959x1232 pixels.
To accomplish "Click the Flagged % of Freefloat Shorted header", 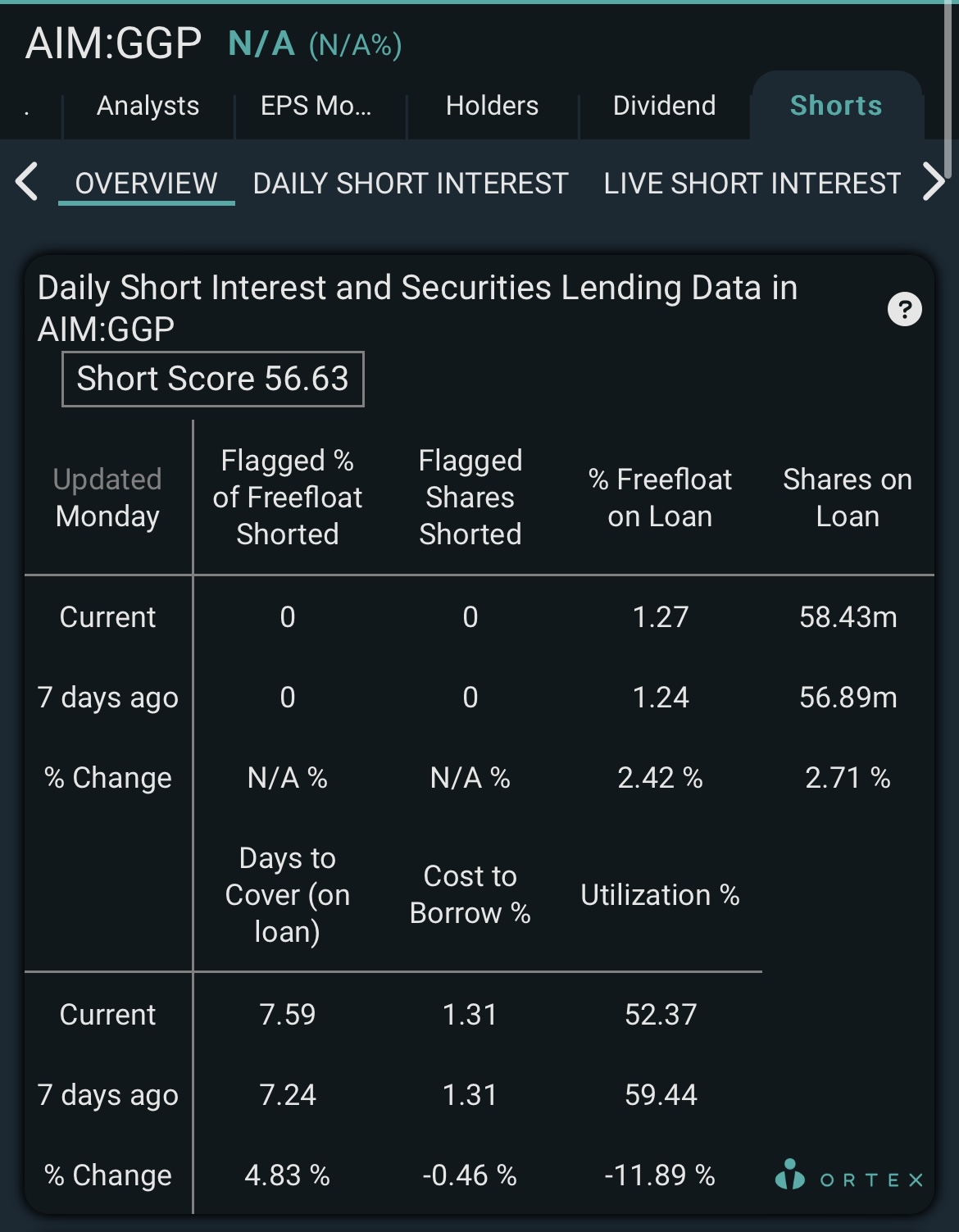I will 288,498.
